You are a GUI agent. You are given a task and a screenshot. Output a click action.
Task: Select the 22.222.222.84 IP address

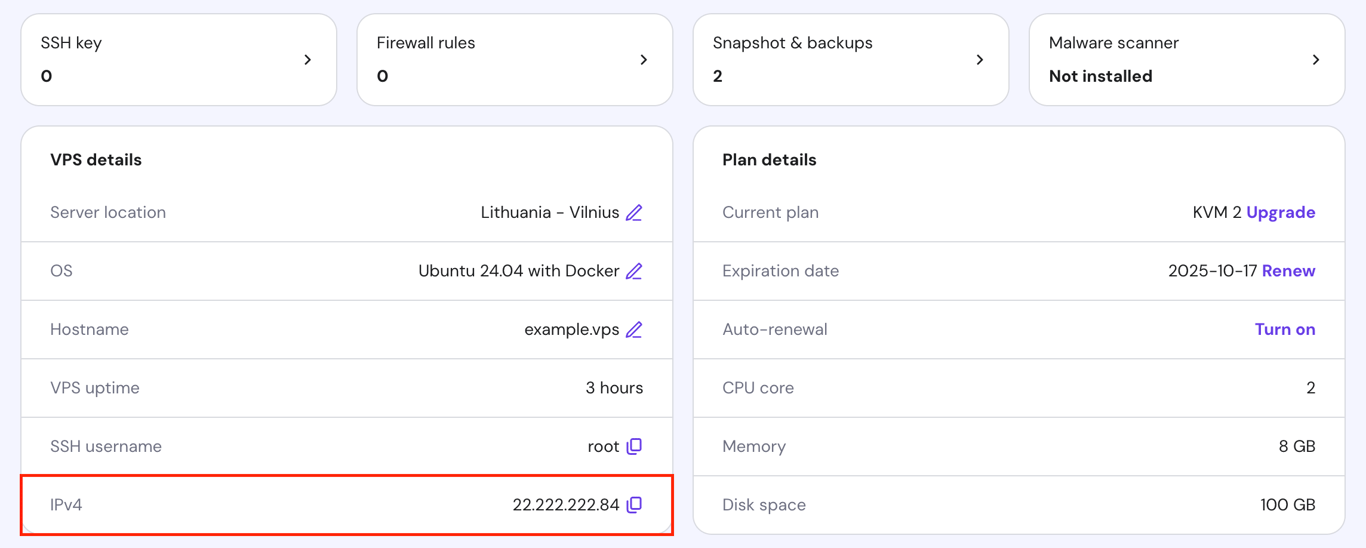566,505
